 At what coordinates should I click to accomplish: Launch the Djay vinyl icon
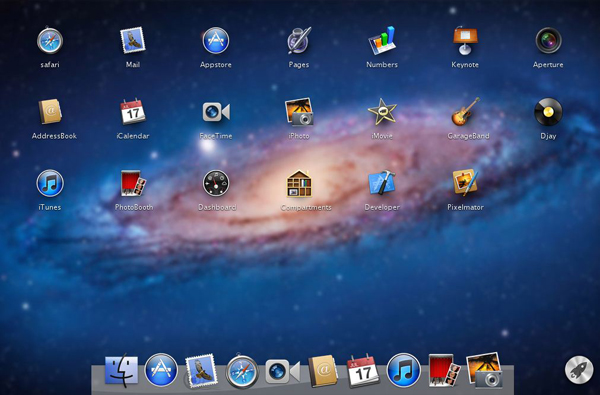548,112
